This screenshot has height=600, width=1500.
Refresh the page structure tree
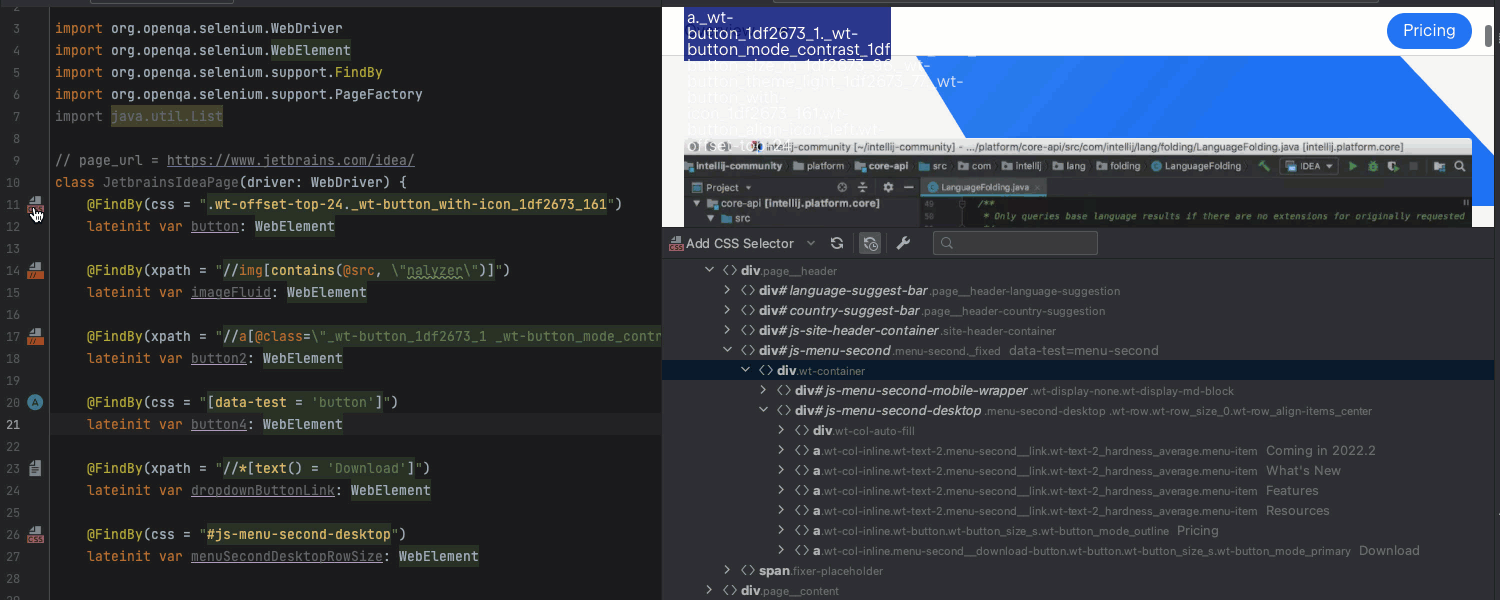point(837,243)
